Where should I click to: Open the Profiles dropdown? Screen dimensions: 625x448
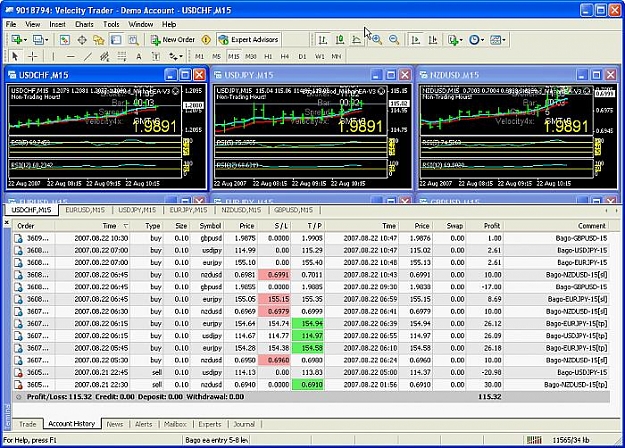point(40,40)
